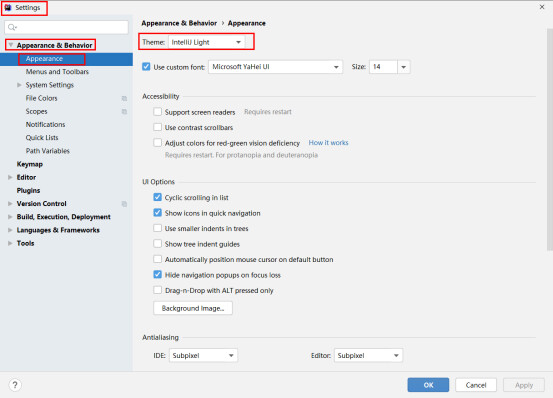Select Menus and Toolbars

point(57,72)
